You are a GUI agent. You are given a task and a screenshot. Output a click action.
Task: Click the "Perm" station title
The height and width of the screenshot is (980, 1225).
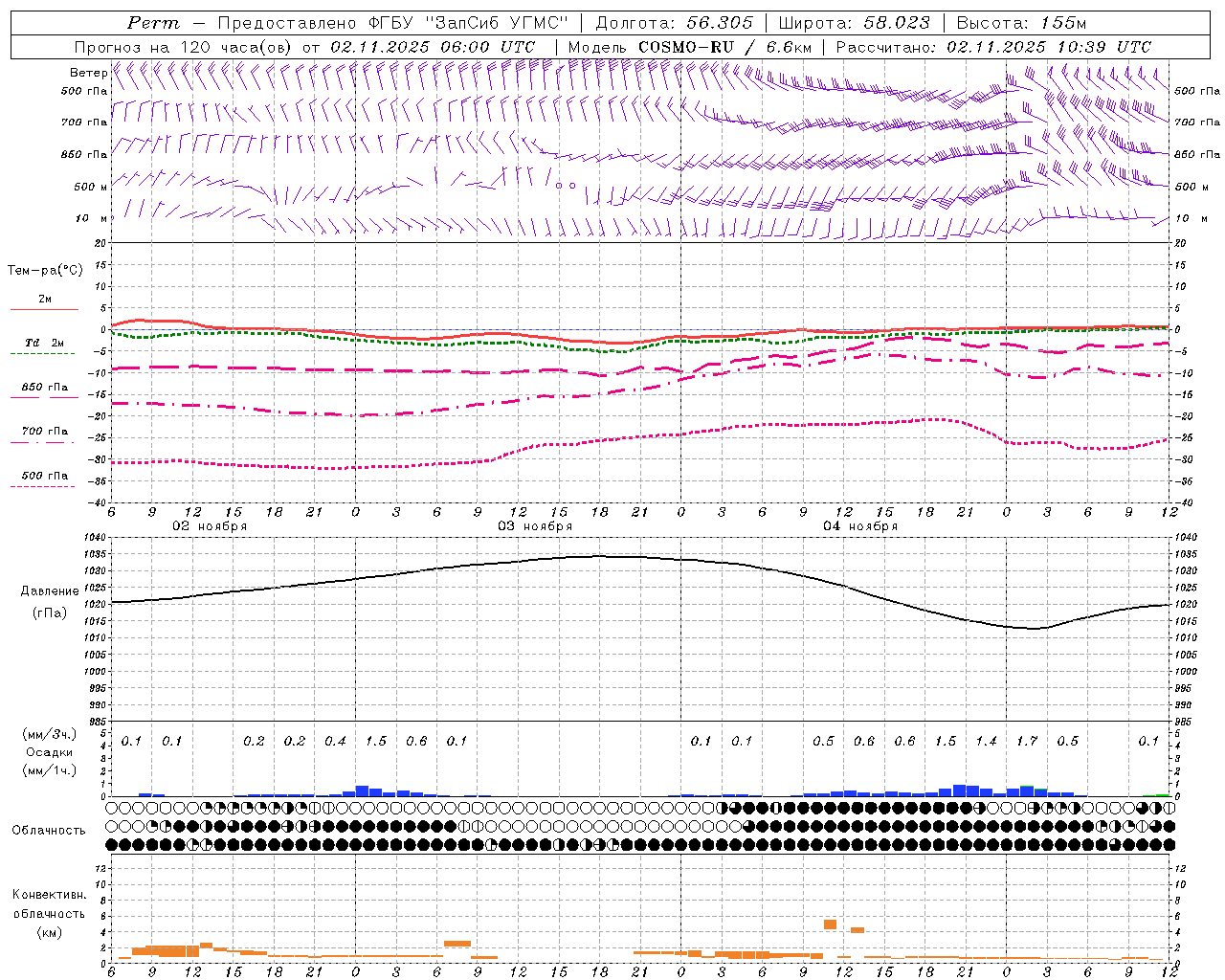point(153,23)
